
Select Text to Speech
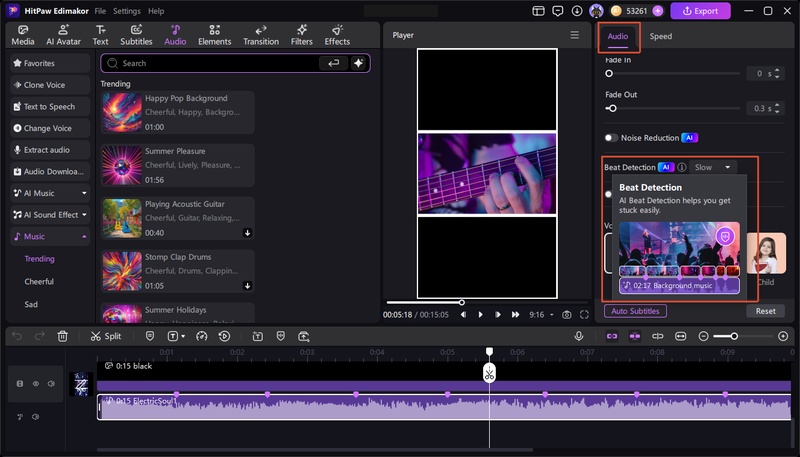pyautogui.click(x=50, y=107)
